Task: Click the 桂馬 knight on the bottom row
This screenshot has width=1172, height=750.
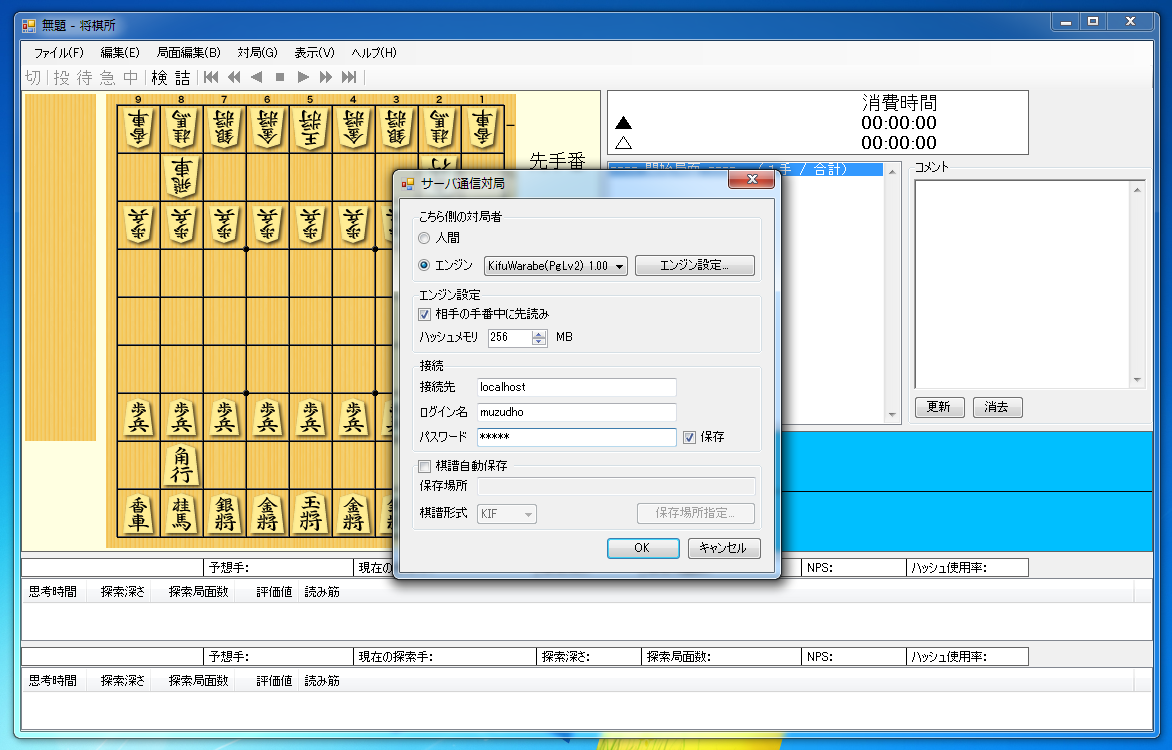Action: pyautogui.click(x=182, y=513)
